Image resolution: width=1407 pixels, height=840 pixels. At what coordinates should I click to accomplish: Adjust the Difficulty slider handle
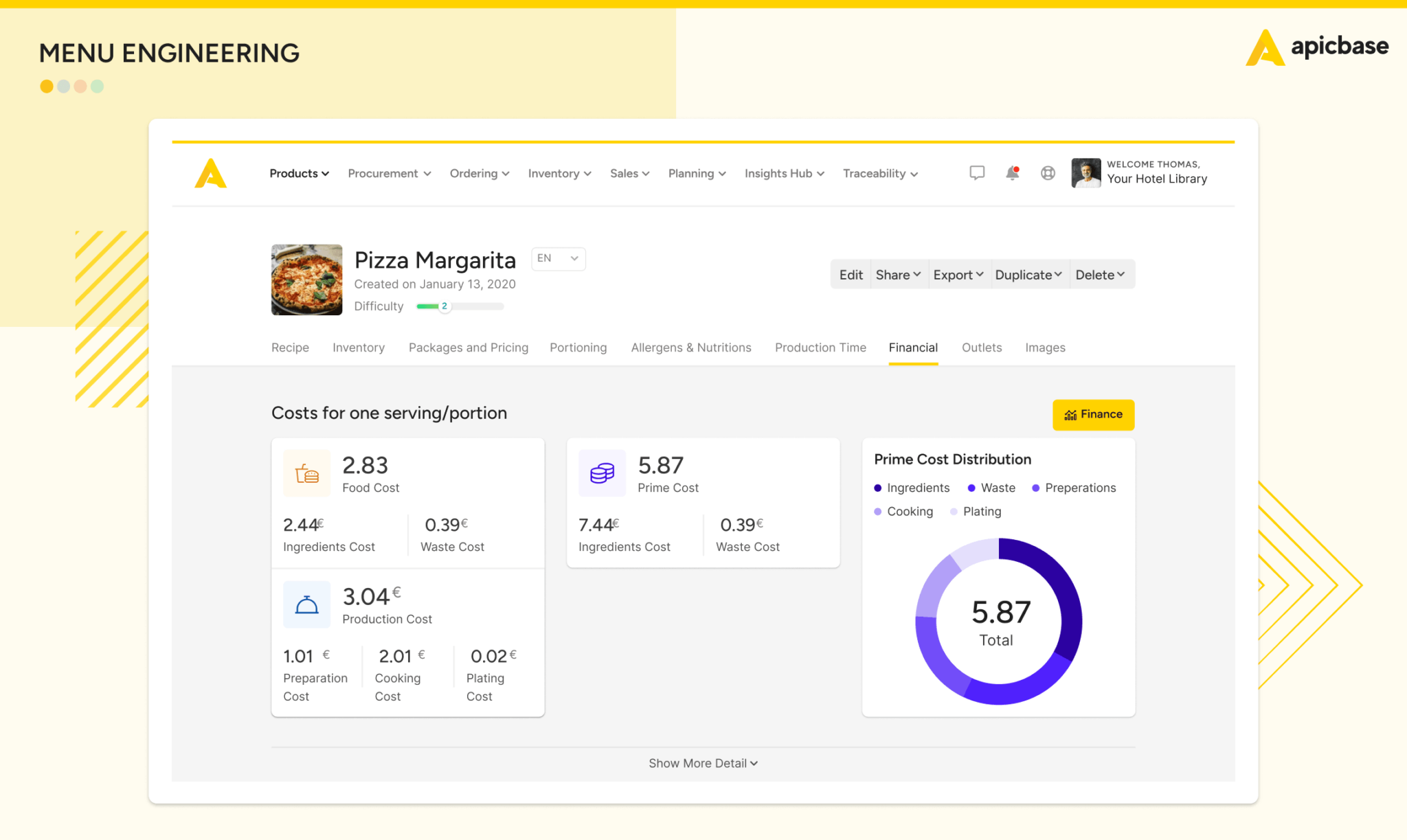444,306
